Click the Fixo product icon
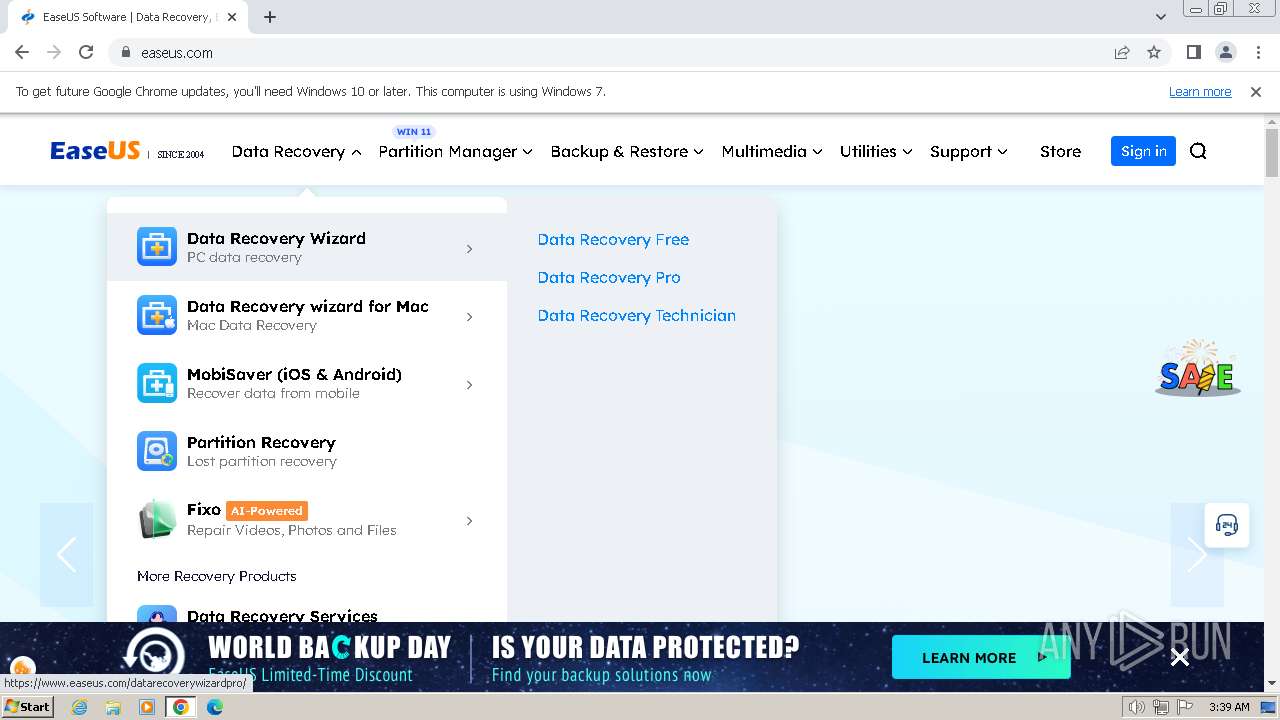1280x720 pixels. [x=157, y=519]
